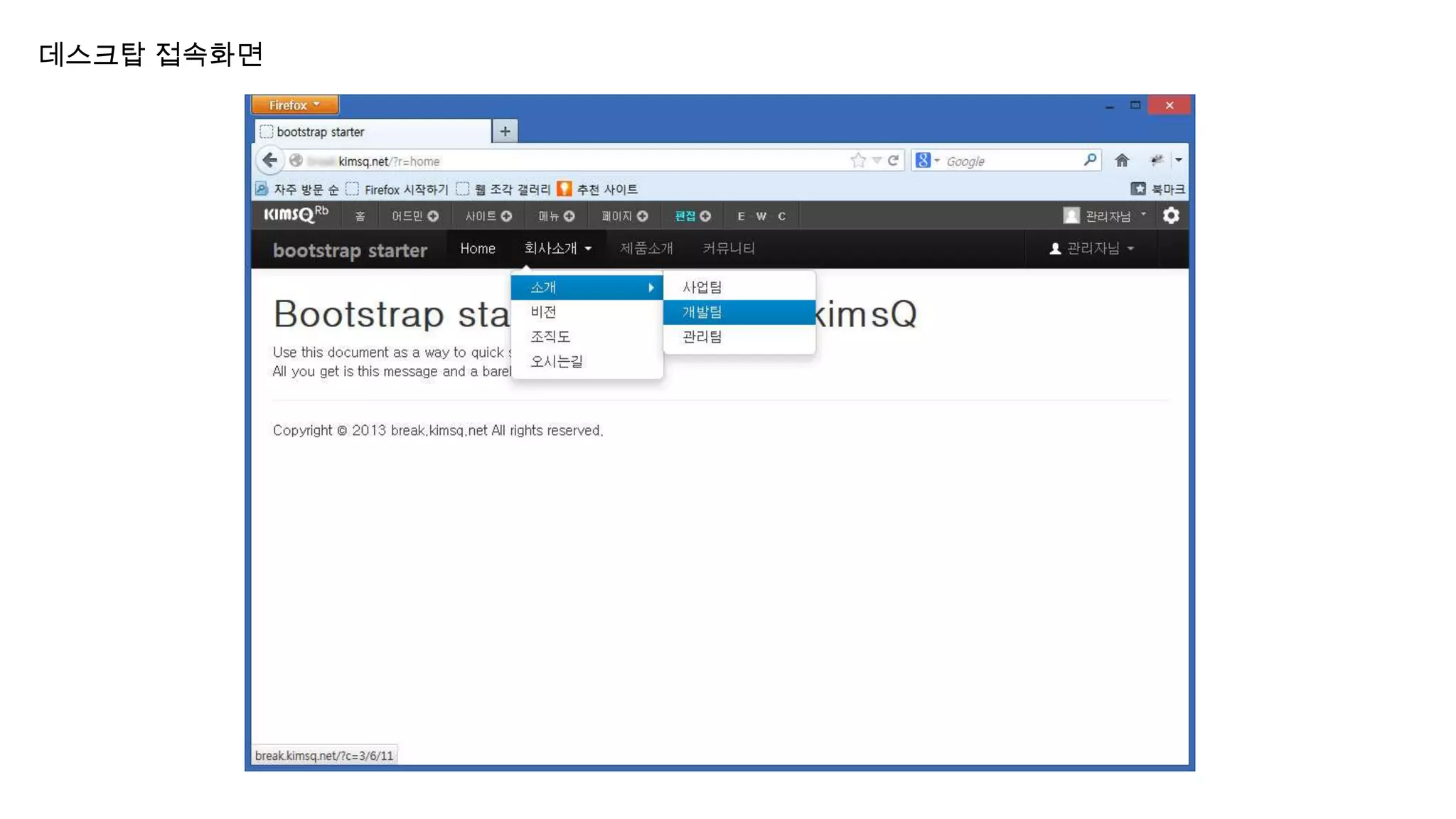Image resolution: width=1456 pixels, height=819 pixels.
Task: Open a new tab with plus button
Action: [505, 131]
